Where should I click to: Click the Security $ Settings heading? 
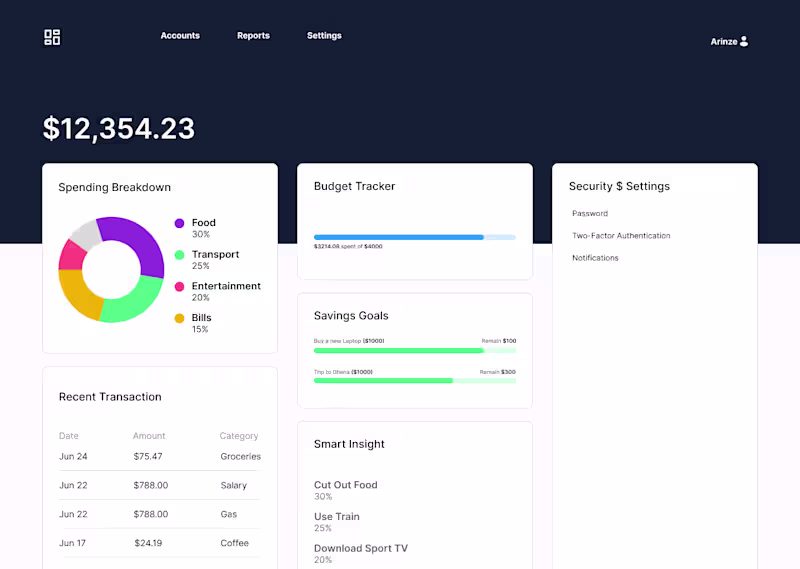pyautogui.click(x=619, y=186)
